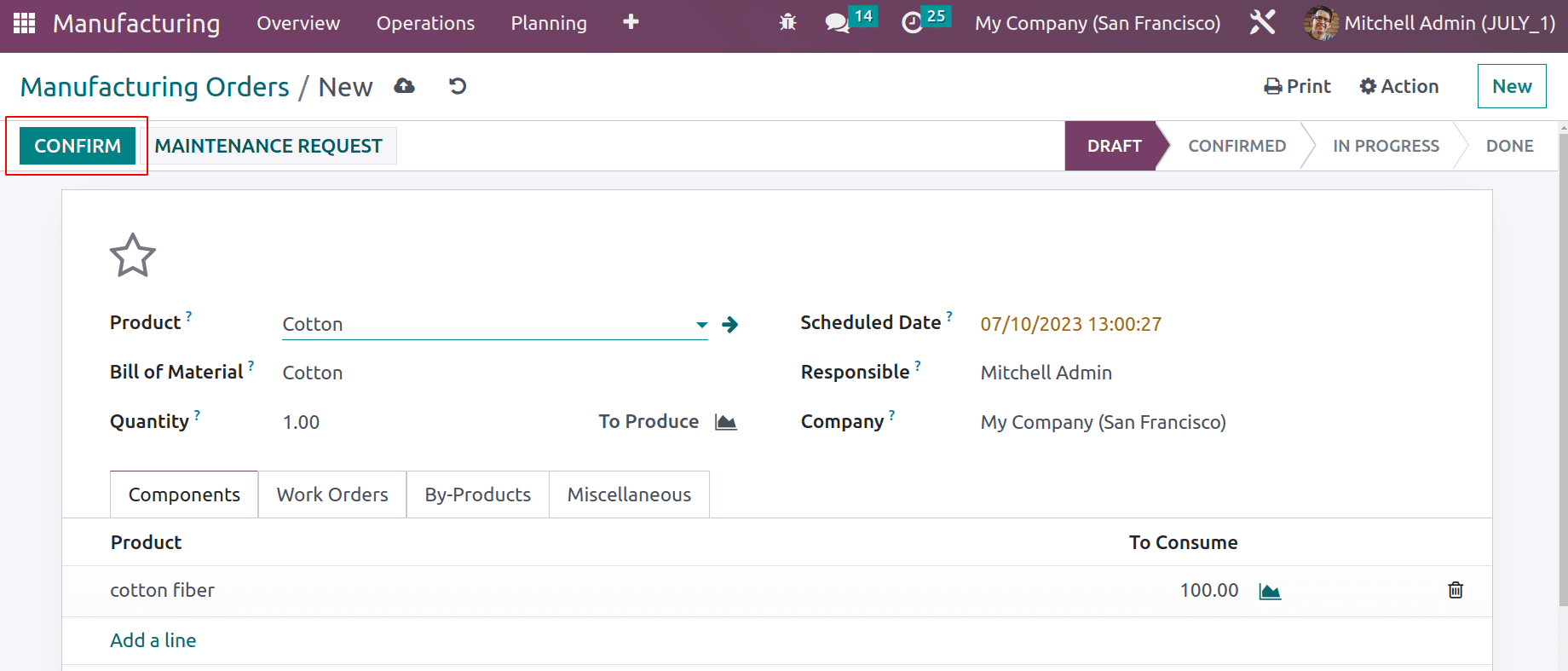This screenshot has width=1568, height=671.
Task: Save manually with the cloud upload icon
Action: click(405, 86)
